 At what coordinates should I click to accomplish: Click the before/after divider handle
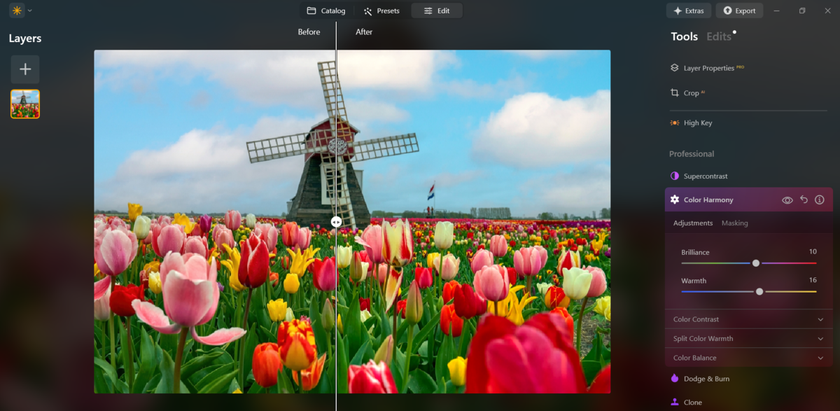(336, 221)
